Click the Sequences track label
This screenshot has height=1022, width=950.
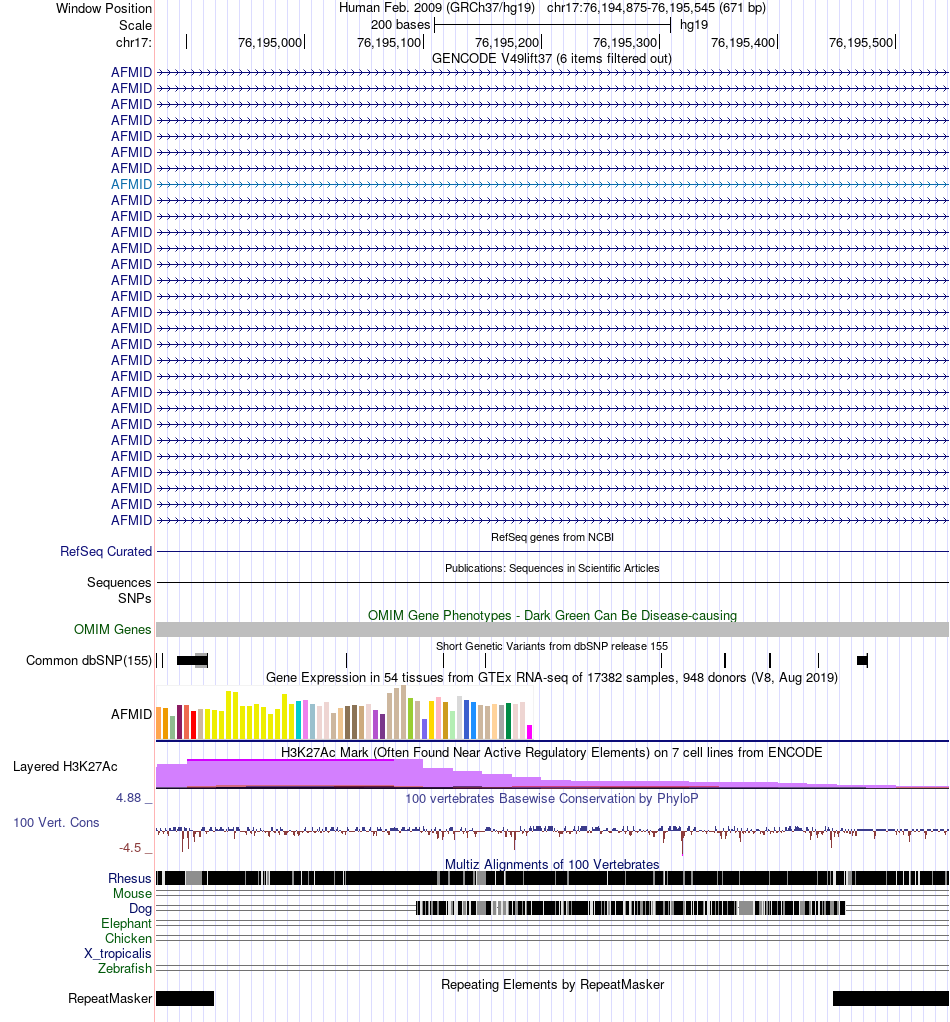[x=119, y=582]
